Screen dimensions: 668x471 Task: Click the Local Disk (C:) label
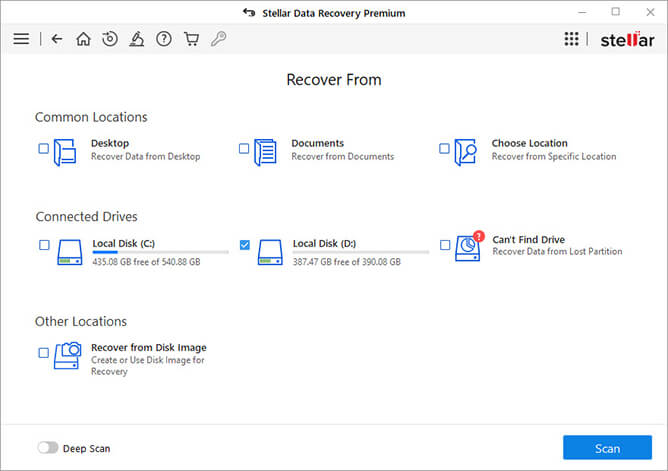pos(124,243)
